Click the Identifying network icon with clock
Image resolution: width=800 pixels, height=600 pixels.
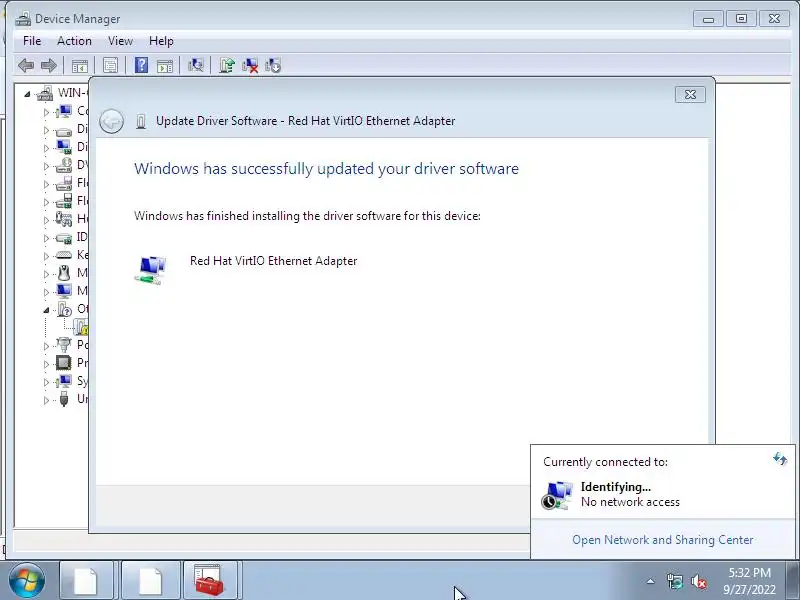coord(557,495)
